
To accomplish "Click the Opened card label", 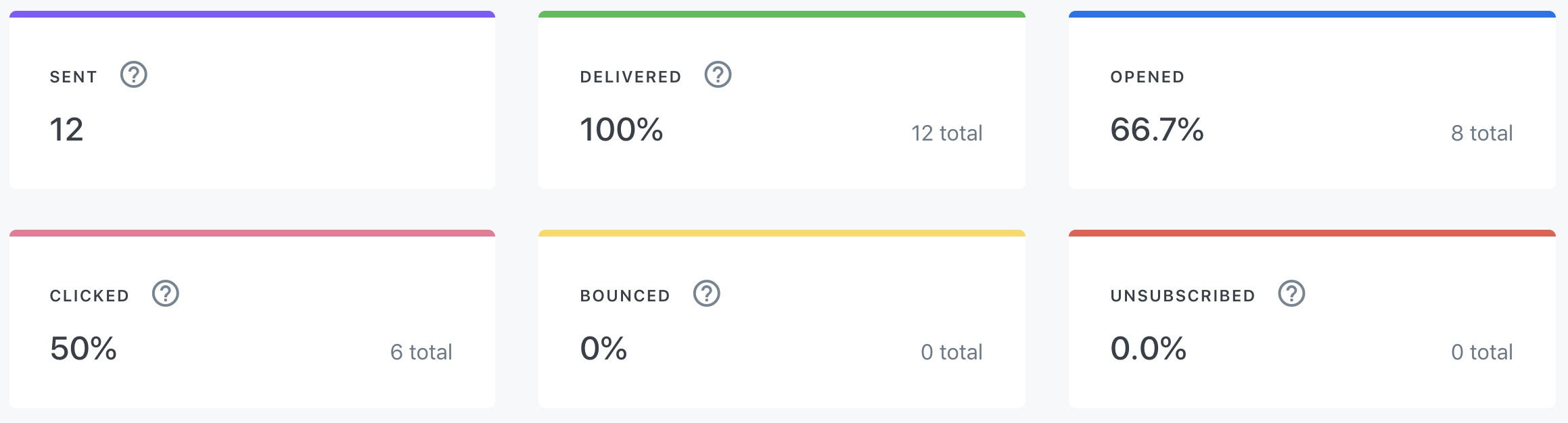I will click(x=1147, y=77).
